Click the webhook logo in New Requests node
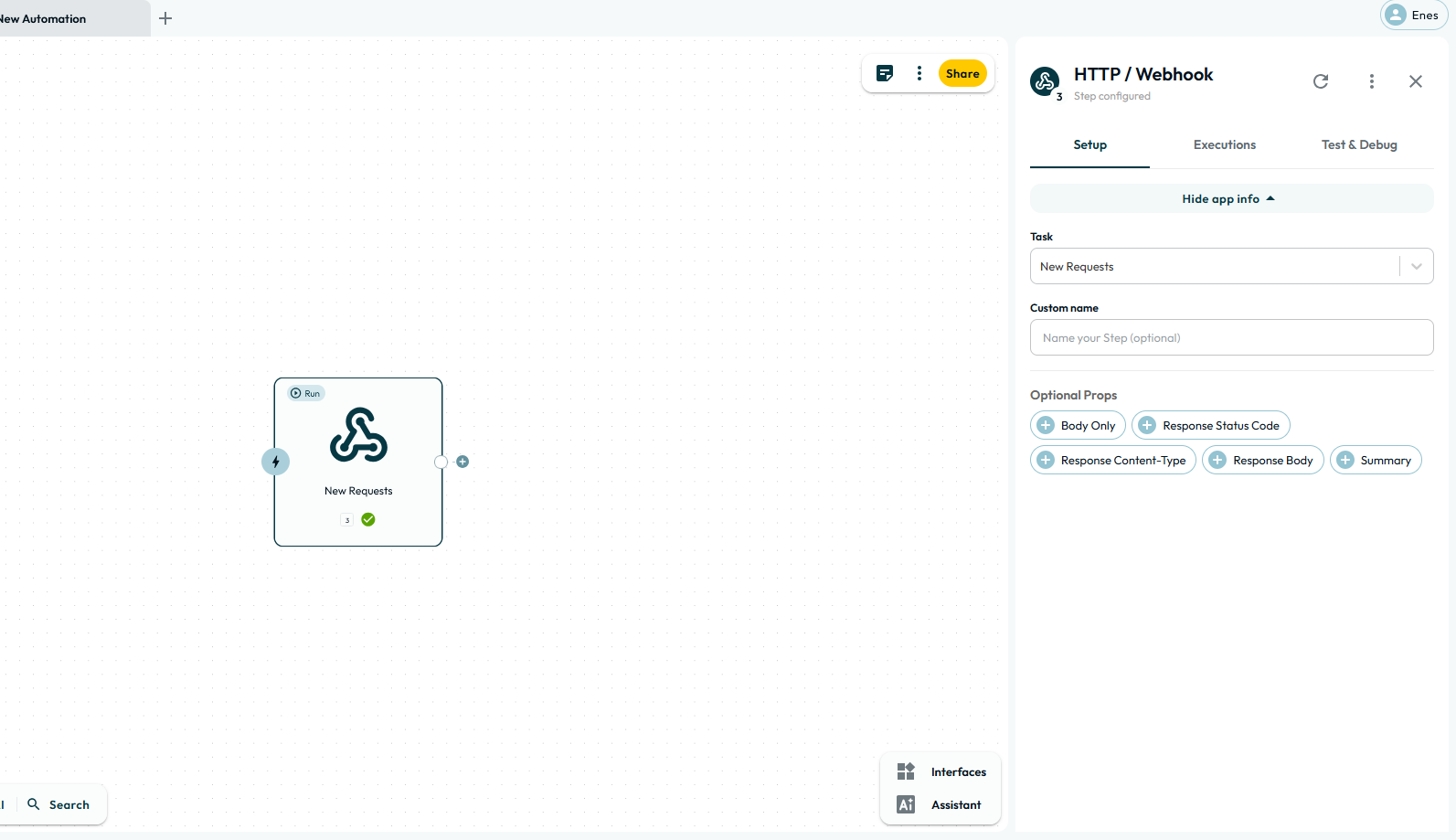 tap(358, 435)
